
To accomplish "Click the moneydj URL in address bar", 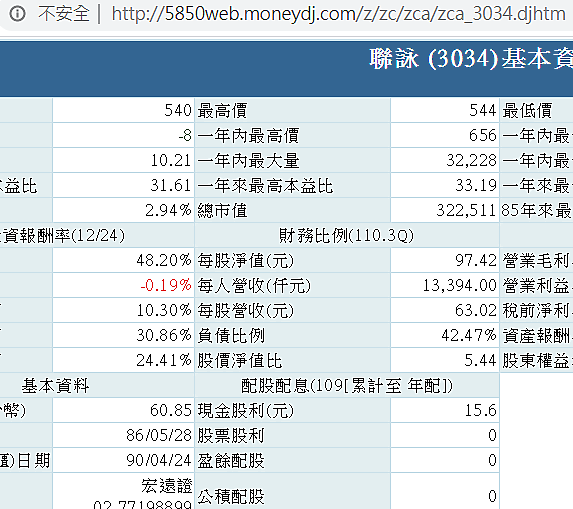I will tap(338, 14).
